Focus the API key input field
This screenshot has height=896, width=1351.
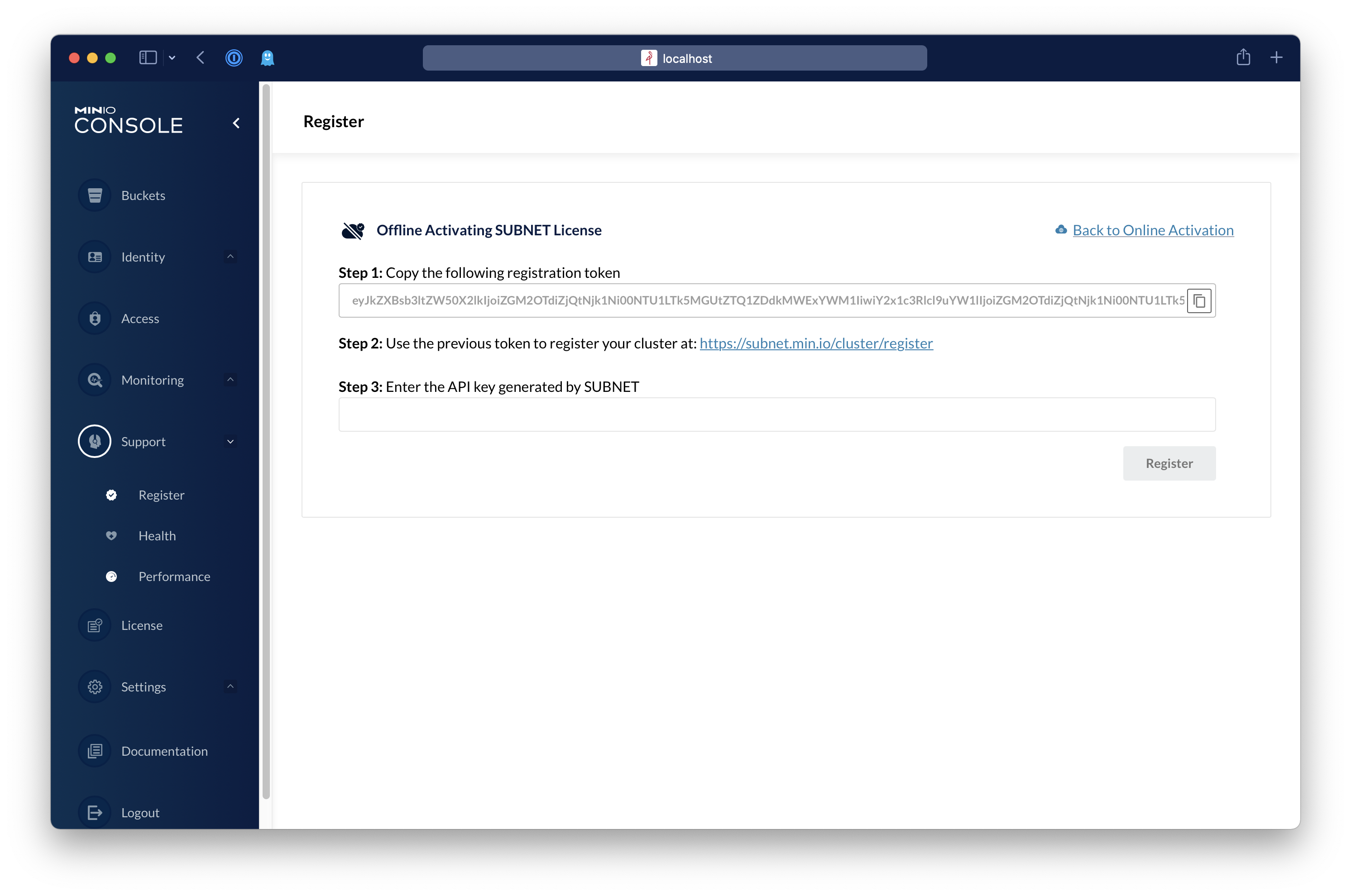(x=777, y=415)
